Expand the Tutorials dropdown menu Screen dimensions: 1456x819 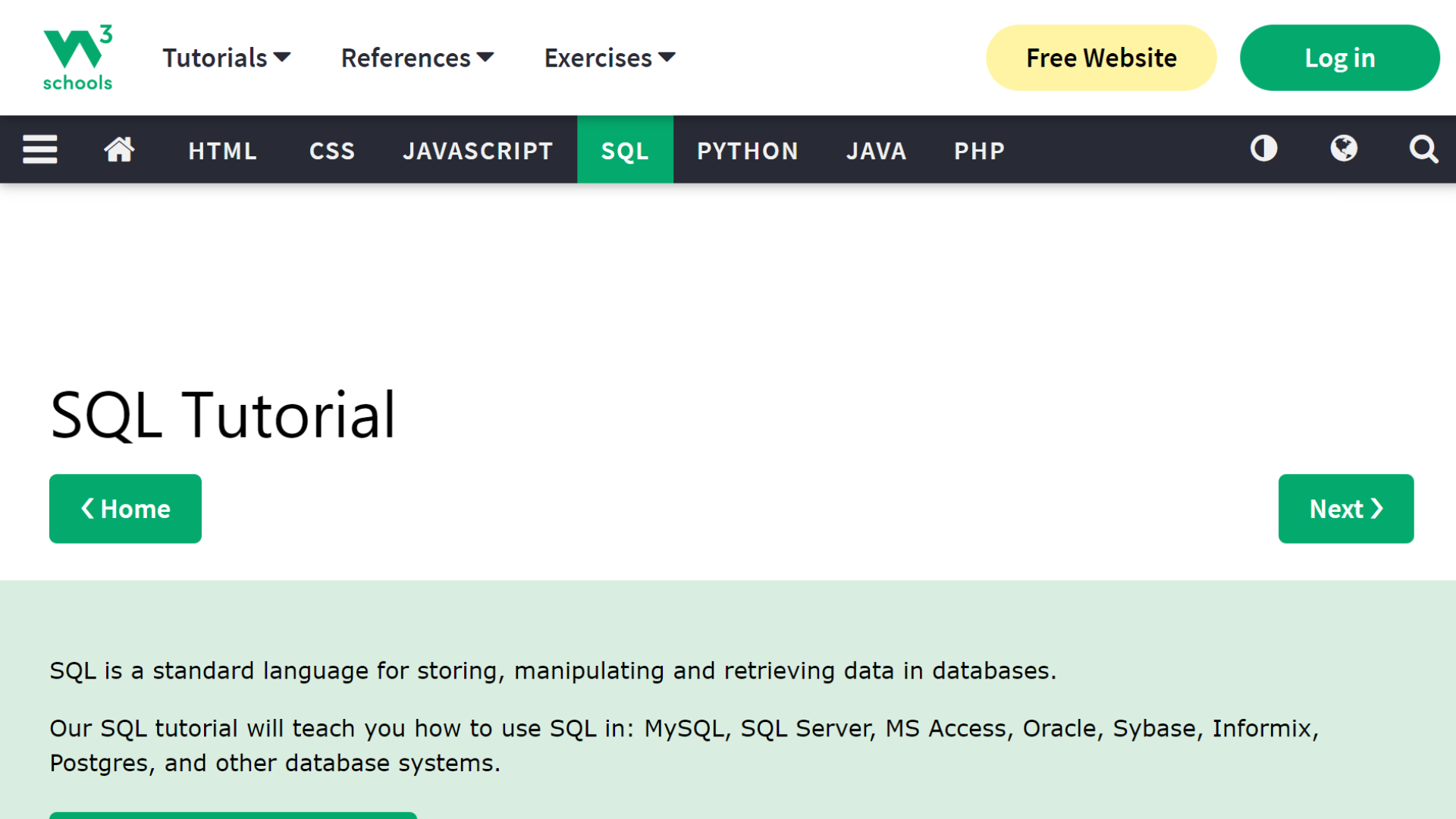point(223,57)
